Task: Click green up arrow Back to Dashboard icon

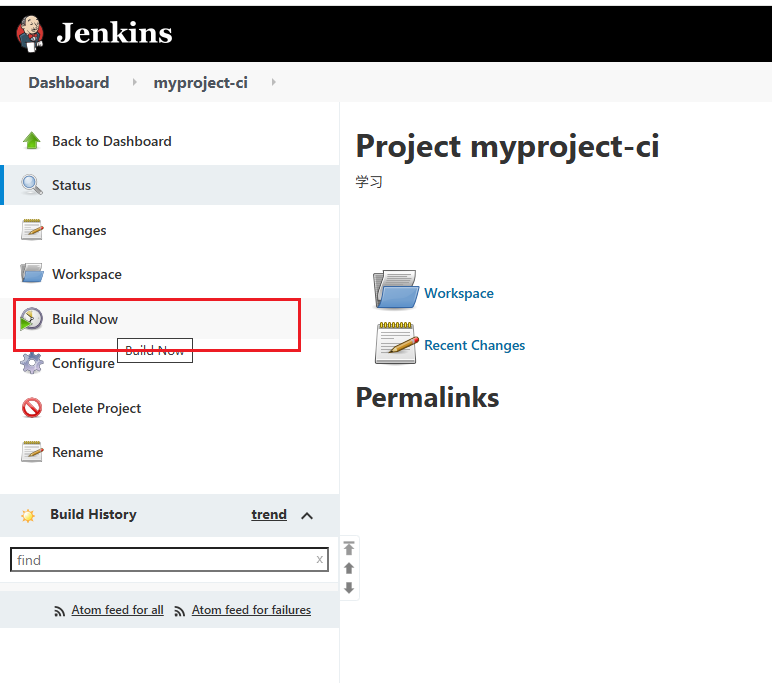Action: click(32, 141)
